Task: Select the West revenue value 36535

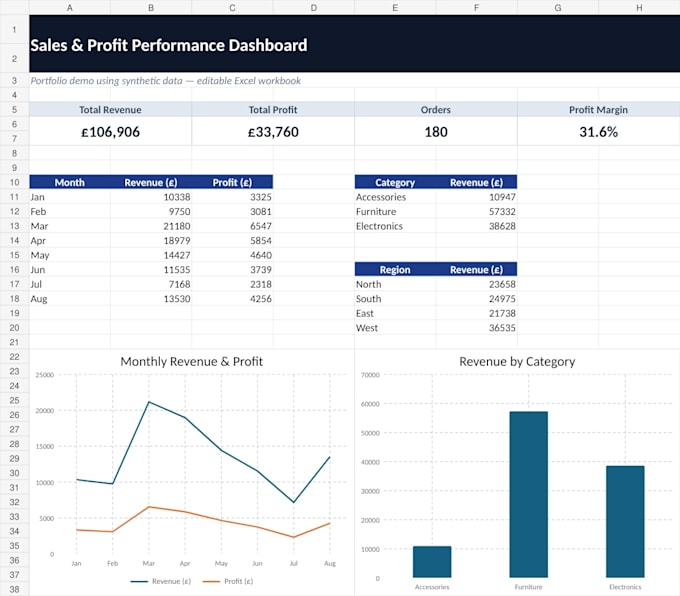Action: pyautogui.click(x=502, y=328)
